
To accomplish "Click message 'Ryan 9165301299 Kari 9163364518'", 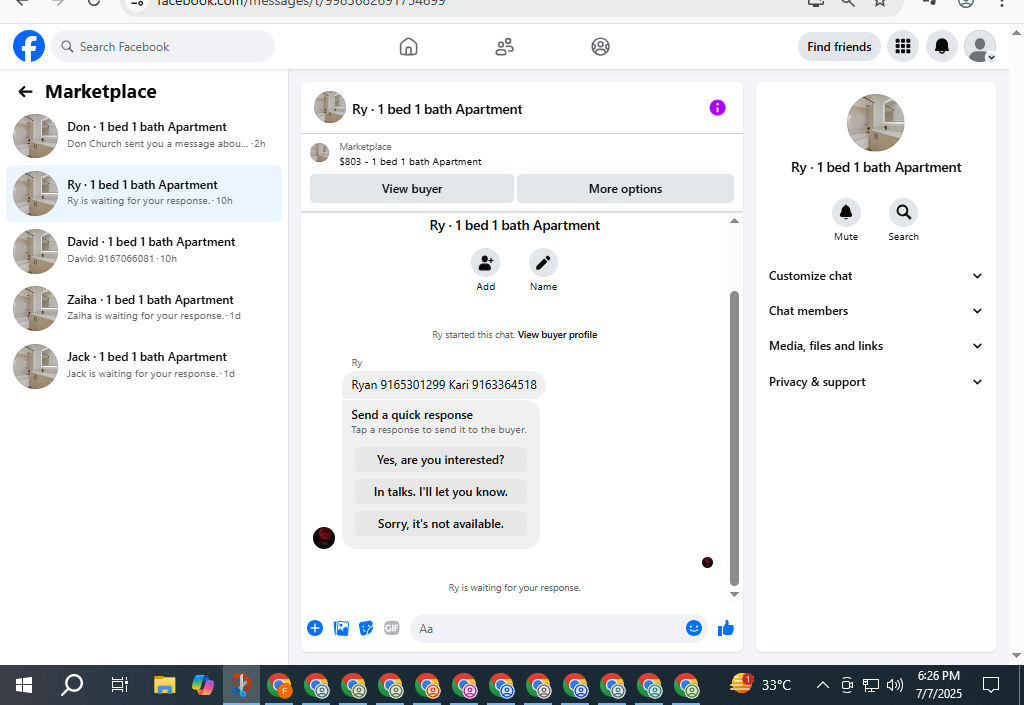I will pos(444,384).
